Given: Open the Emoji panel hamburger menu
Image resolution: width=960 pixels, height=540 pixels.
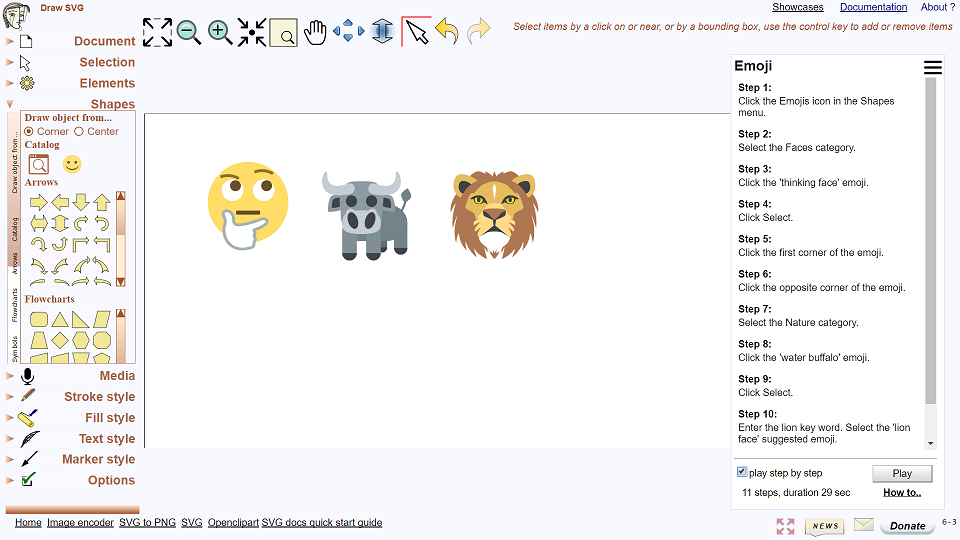Looking at the screenshot, I should (932, 67).
